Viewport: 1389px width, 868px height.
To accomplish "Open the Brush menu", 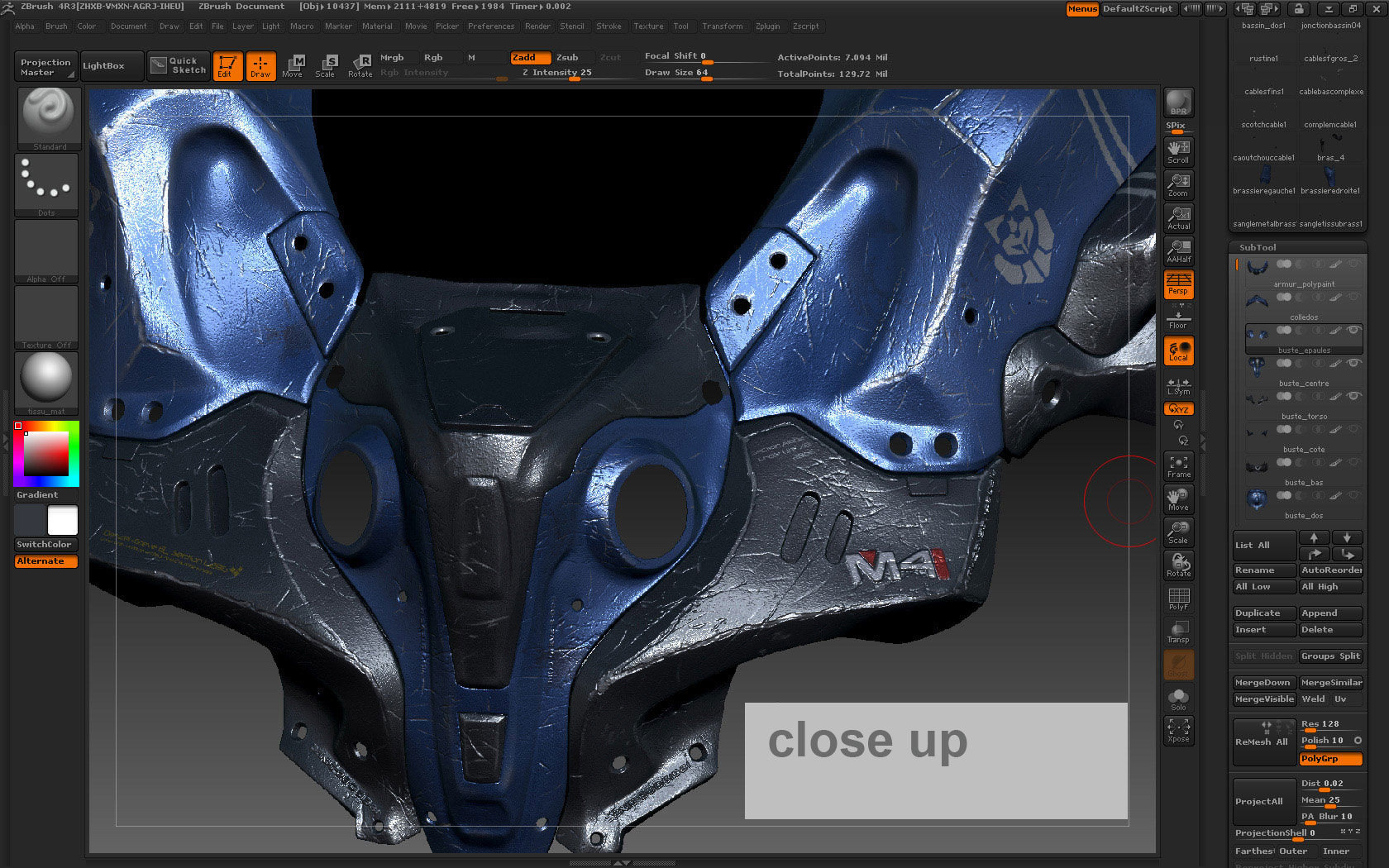I will pos(56,26).
